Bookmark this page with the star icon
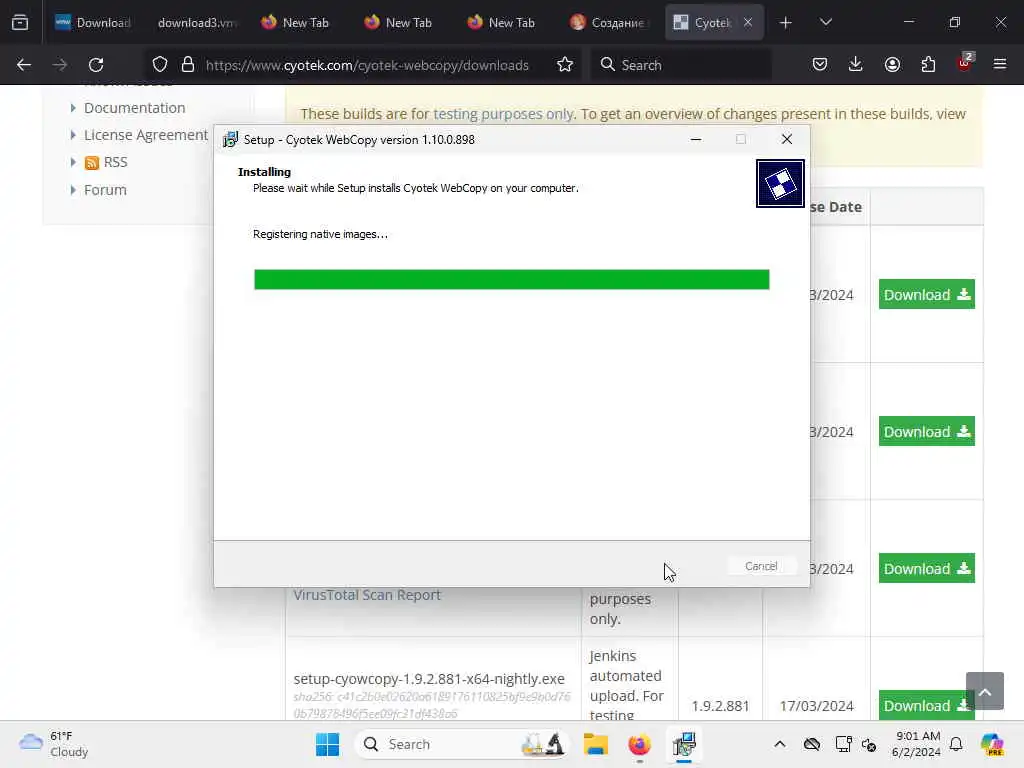The height and width of the screenshot is (768, 1024). coord(565,65)
